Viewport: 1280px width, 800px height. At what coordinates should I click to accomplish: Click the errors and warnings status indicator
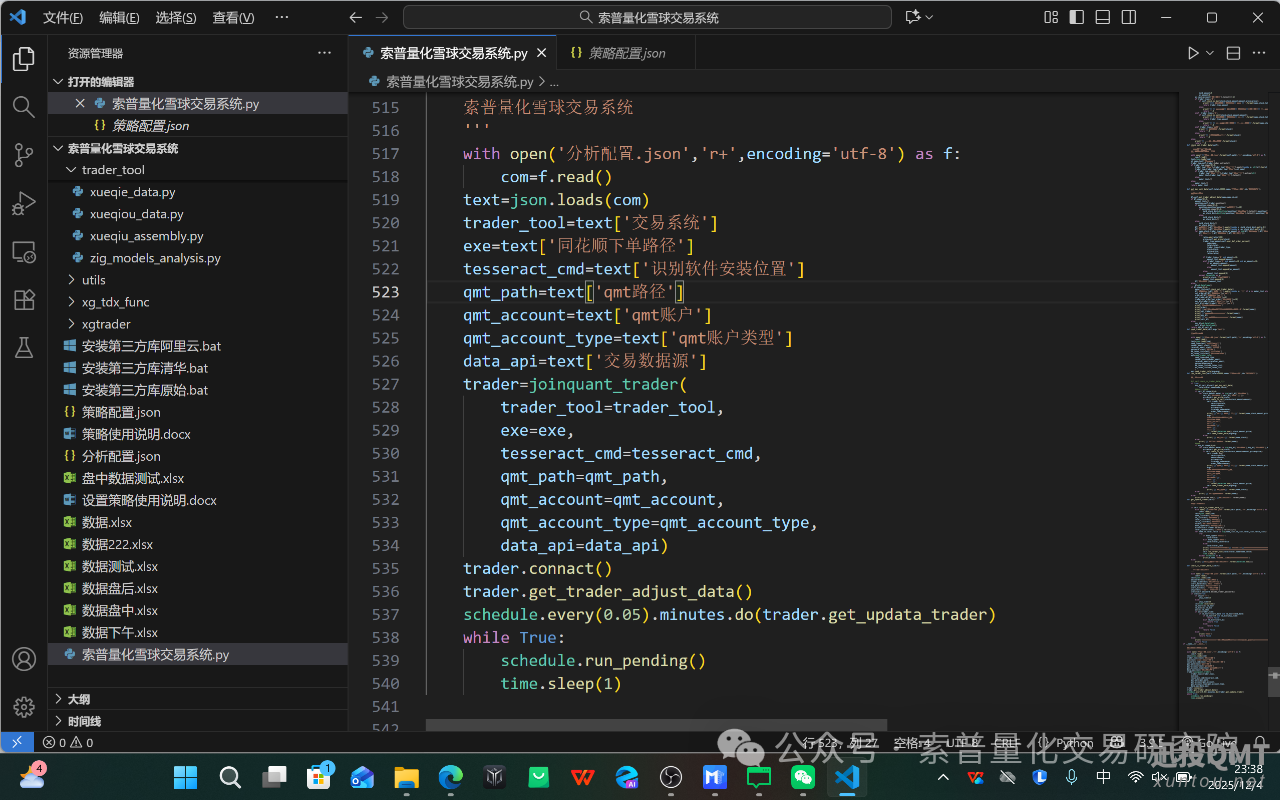tap(68, 742)
